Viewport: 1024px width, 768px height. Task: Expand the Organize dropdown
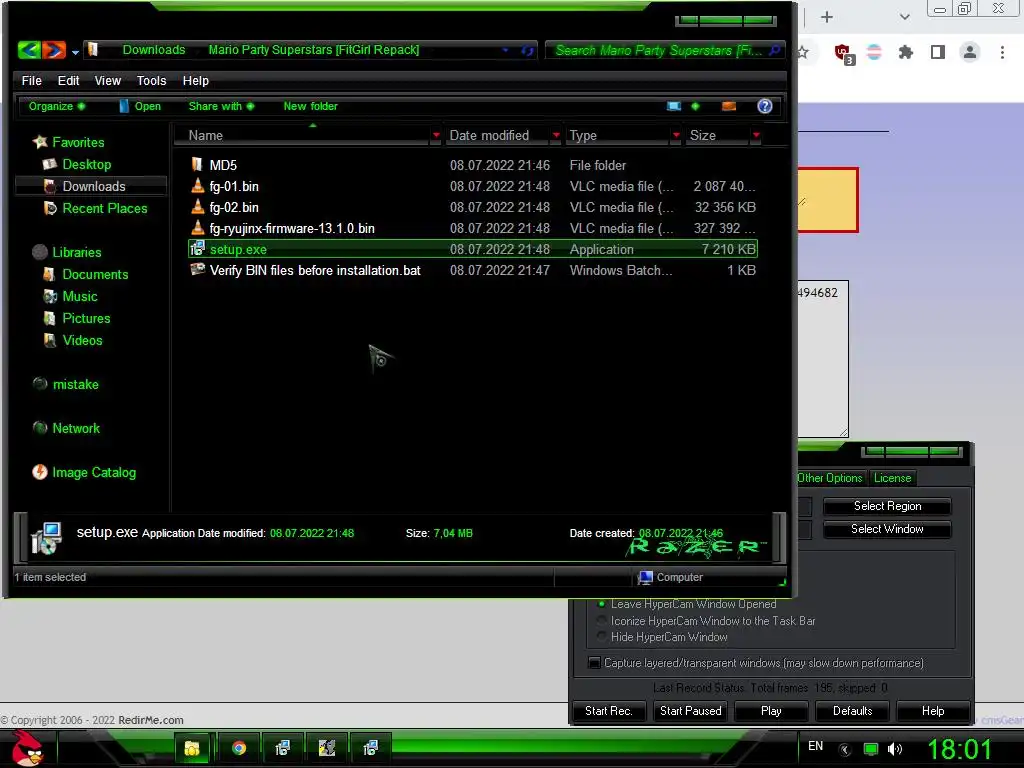(57, 106)
